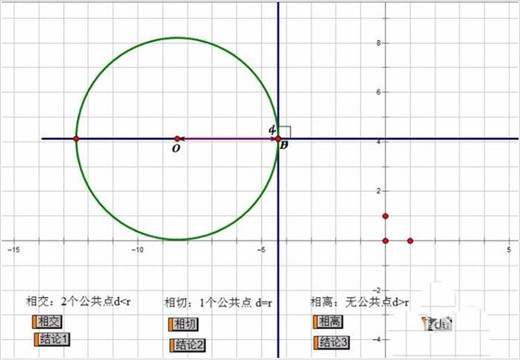Select tangent point B on the circle

(x=278, y=139)
